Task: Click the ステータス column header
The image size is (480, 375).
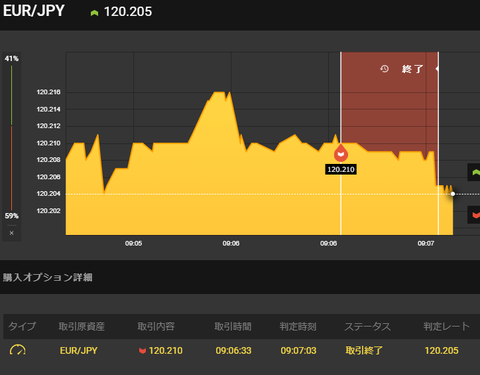Action: point(367,326)
